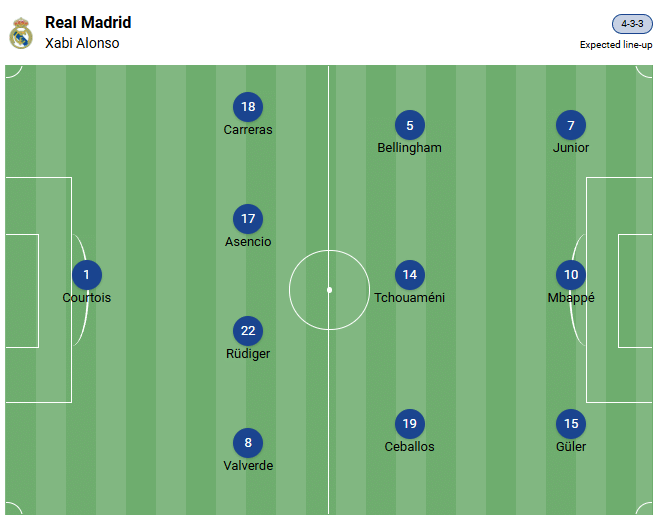The image size is (659, 520).
Task: Open the Real Madrid team name link
Action: [88, 23]
